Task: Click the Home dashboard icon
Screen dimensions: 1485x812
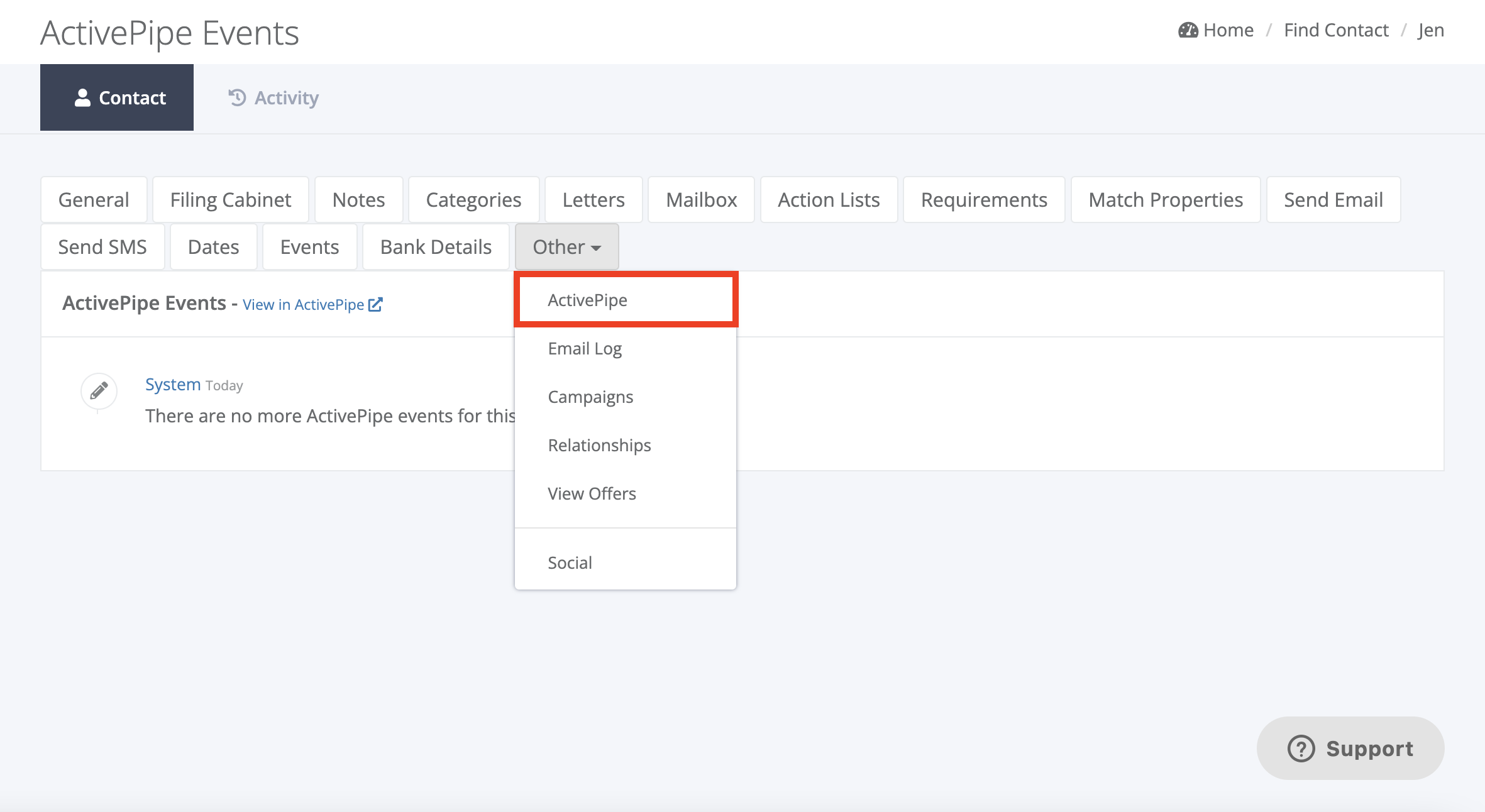Action: (1189, 29)
